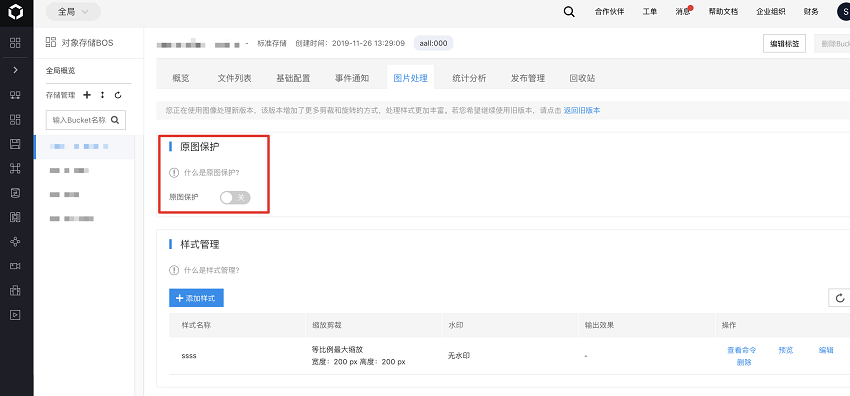Toggle the 原图保护 switch on
The width and height of the screenshot is (850, 396).
(x=235, y=197)
